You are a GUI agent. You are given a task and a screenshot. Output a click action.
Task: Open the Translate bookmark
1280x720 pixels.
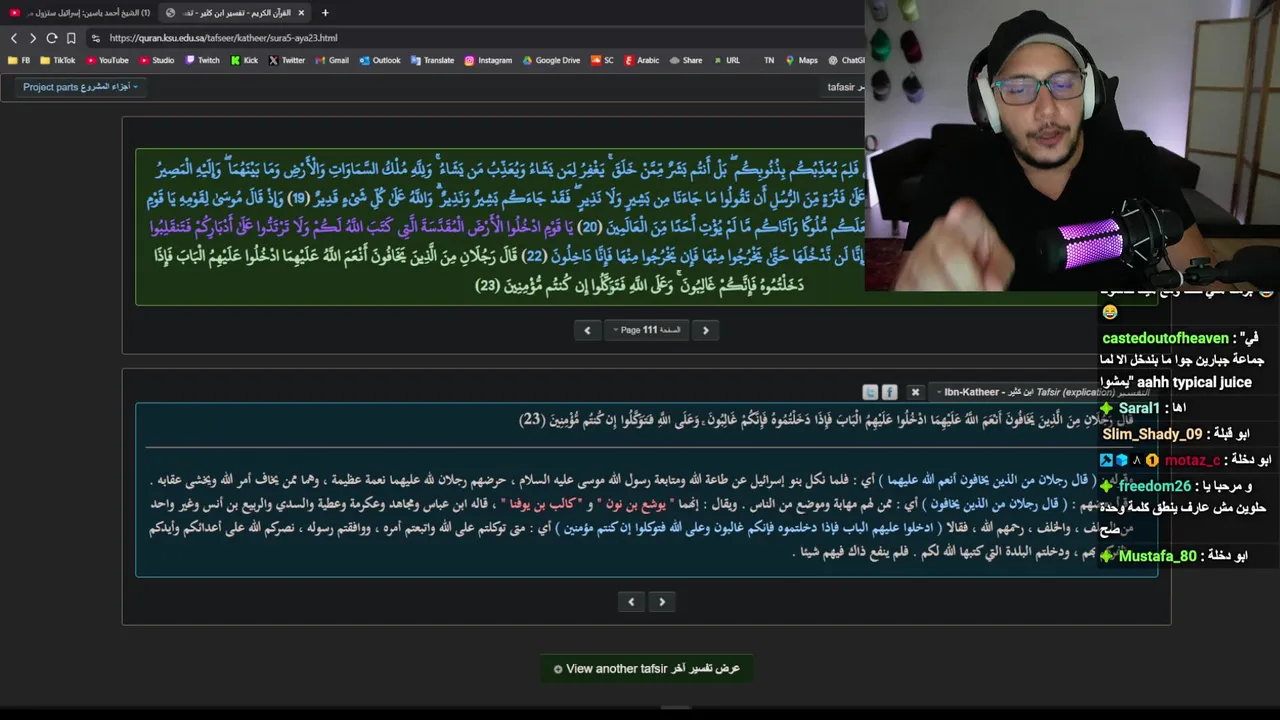coord(432,60)
